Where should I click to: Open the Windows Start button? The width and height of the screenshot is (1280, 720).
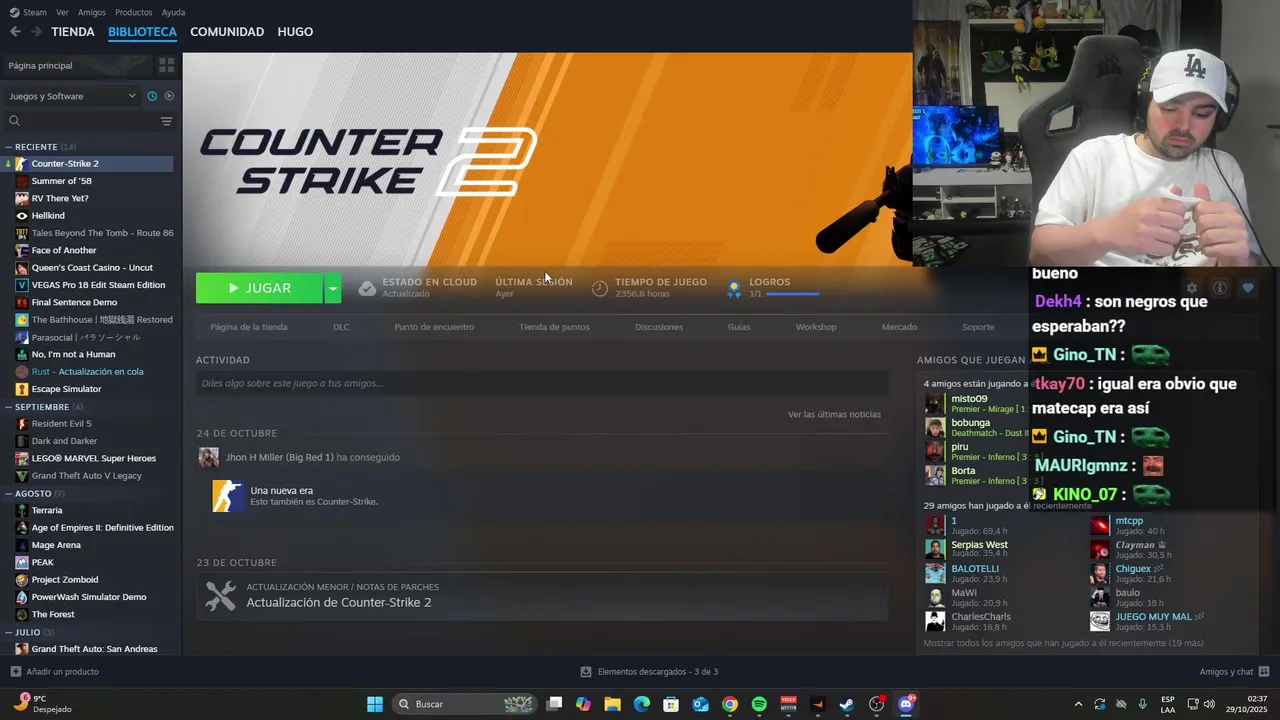pyautogui.click(x=375, y=704)
